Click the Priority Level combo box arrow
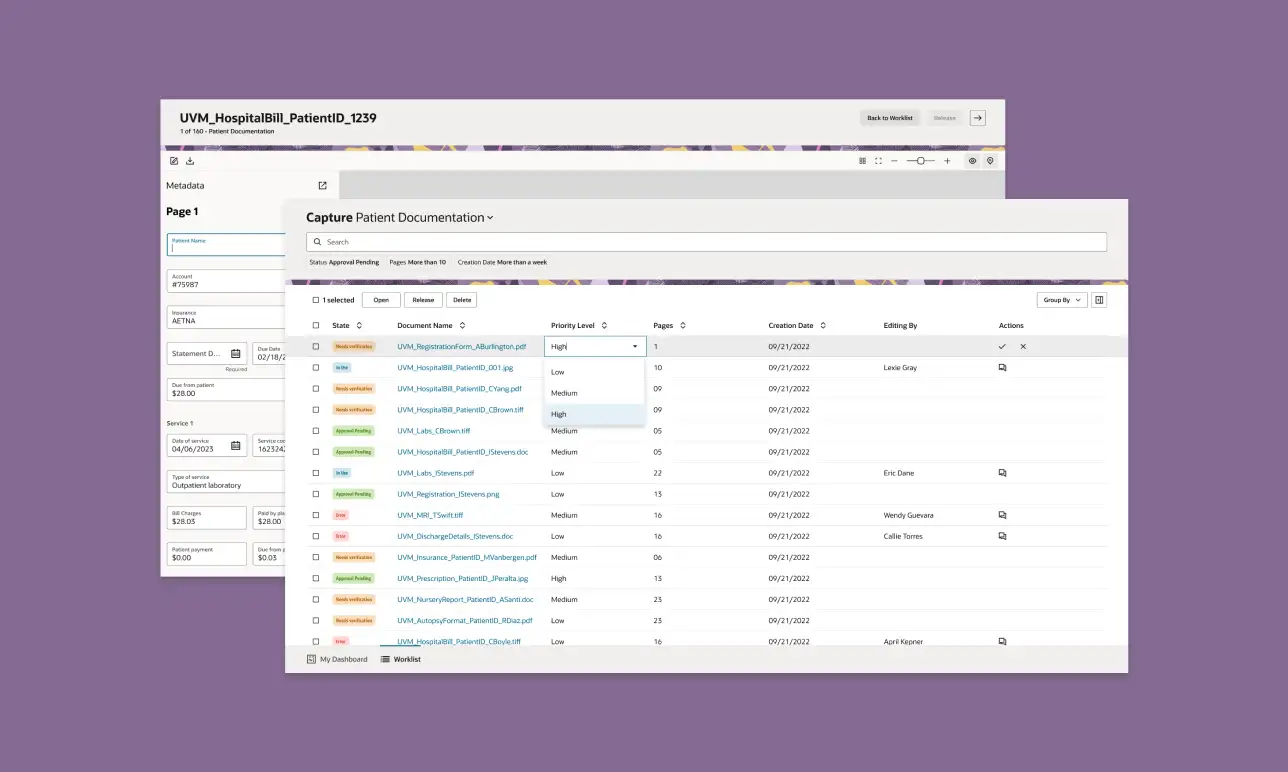 (x=635, y=346)
